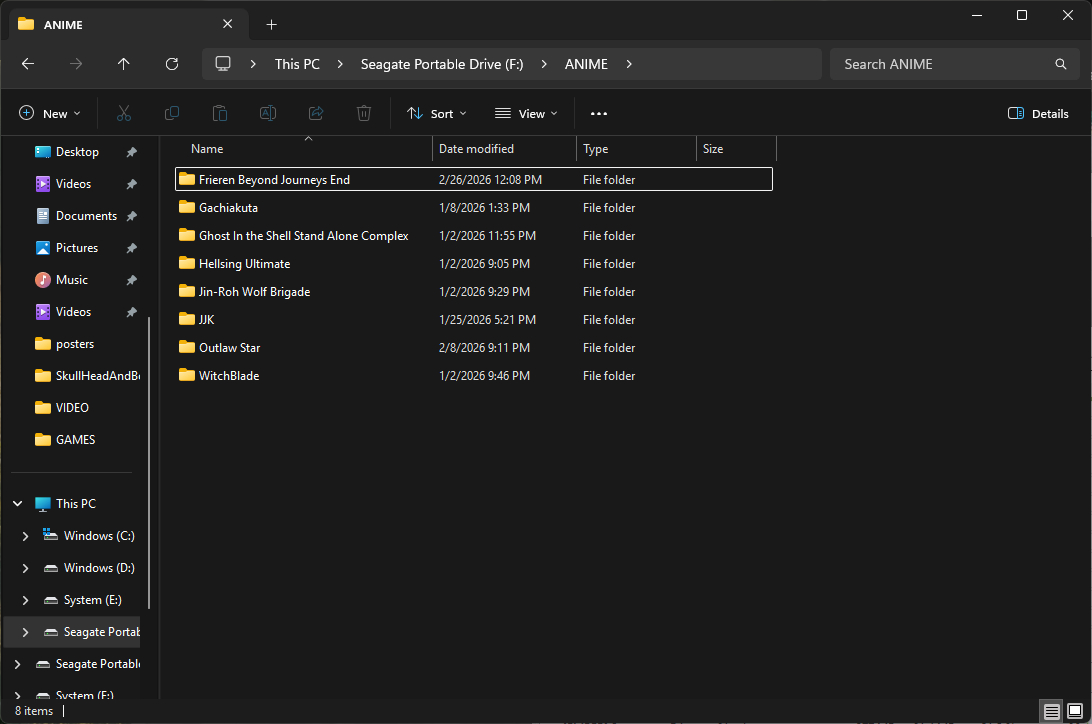The width and height of the screenshot is (1092, 724).
Task: Switch to details list view in status bar
Action: (1051, 711)
